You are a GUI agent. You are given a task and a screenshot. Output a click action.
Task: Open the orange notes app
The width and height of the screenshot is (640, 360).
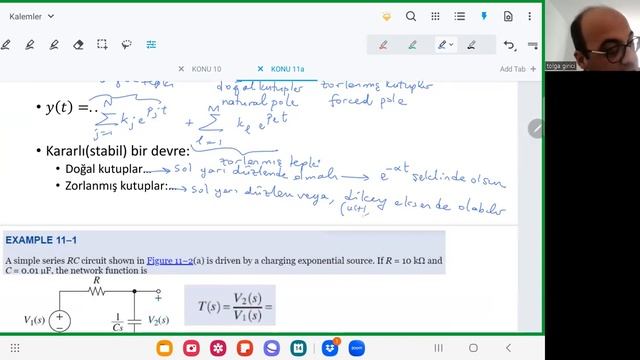click(245, 348)
